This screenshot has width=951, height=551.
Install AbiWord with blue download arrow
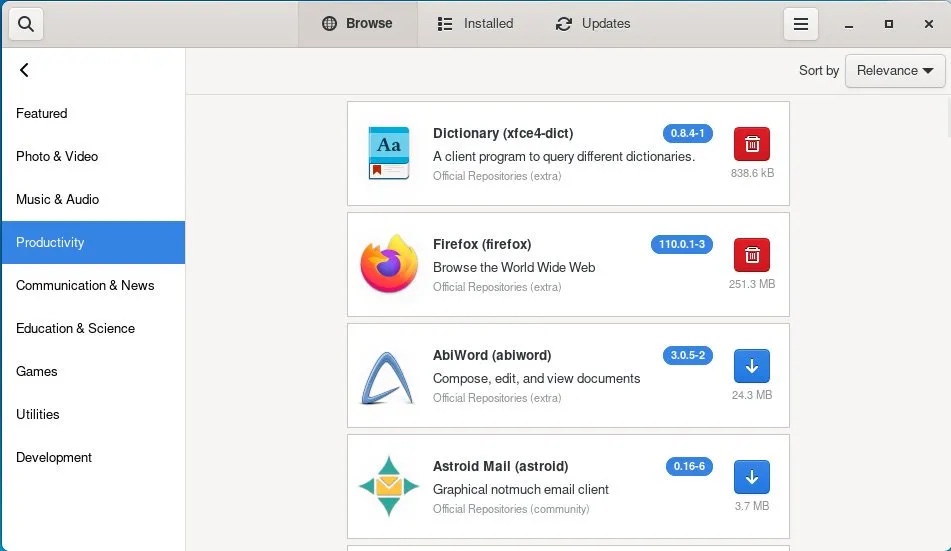point(752,366)
